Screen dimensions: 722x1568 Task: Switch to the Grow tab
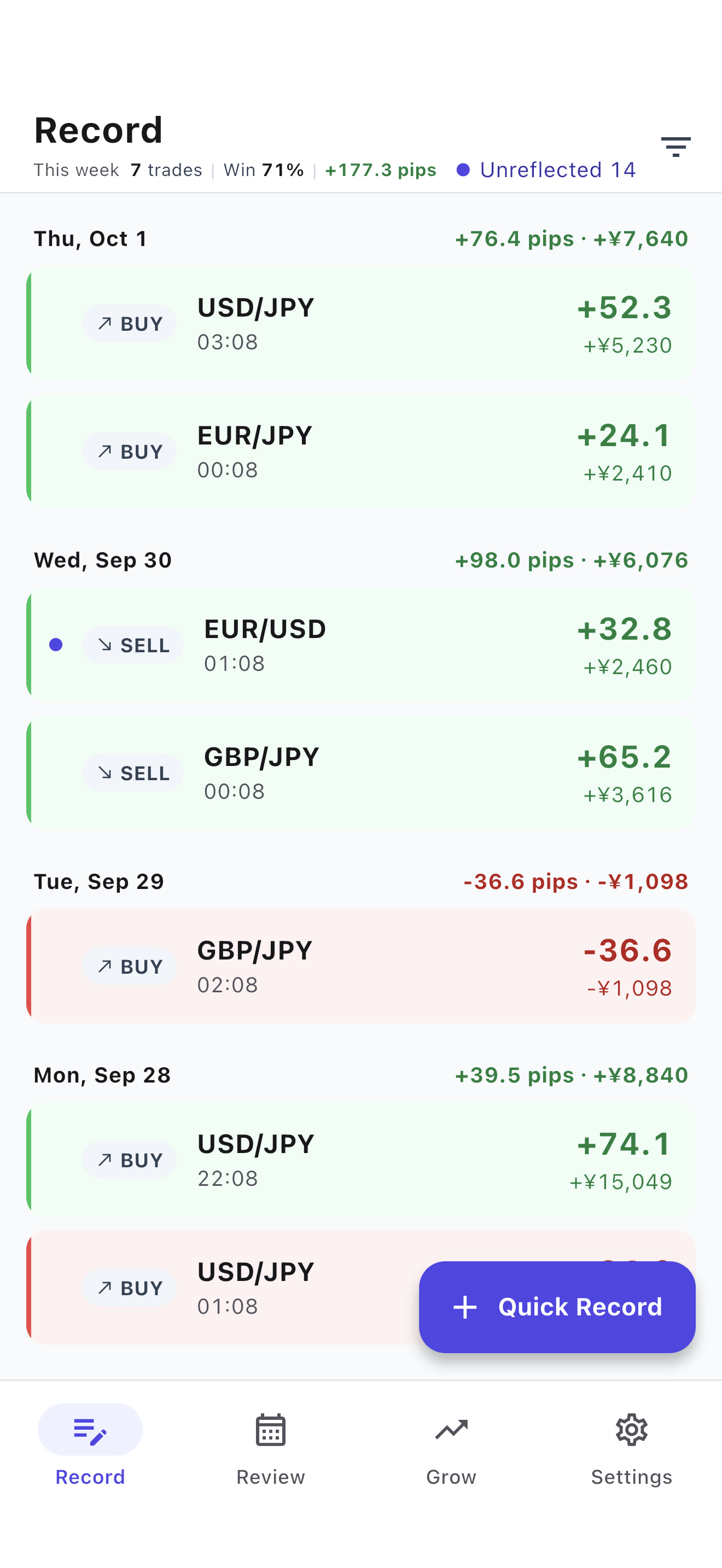pos(451,1449)
